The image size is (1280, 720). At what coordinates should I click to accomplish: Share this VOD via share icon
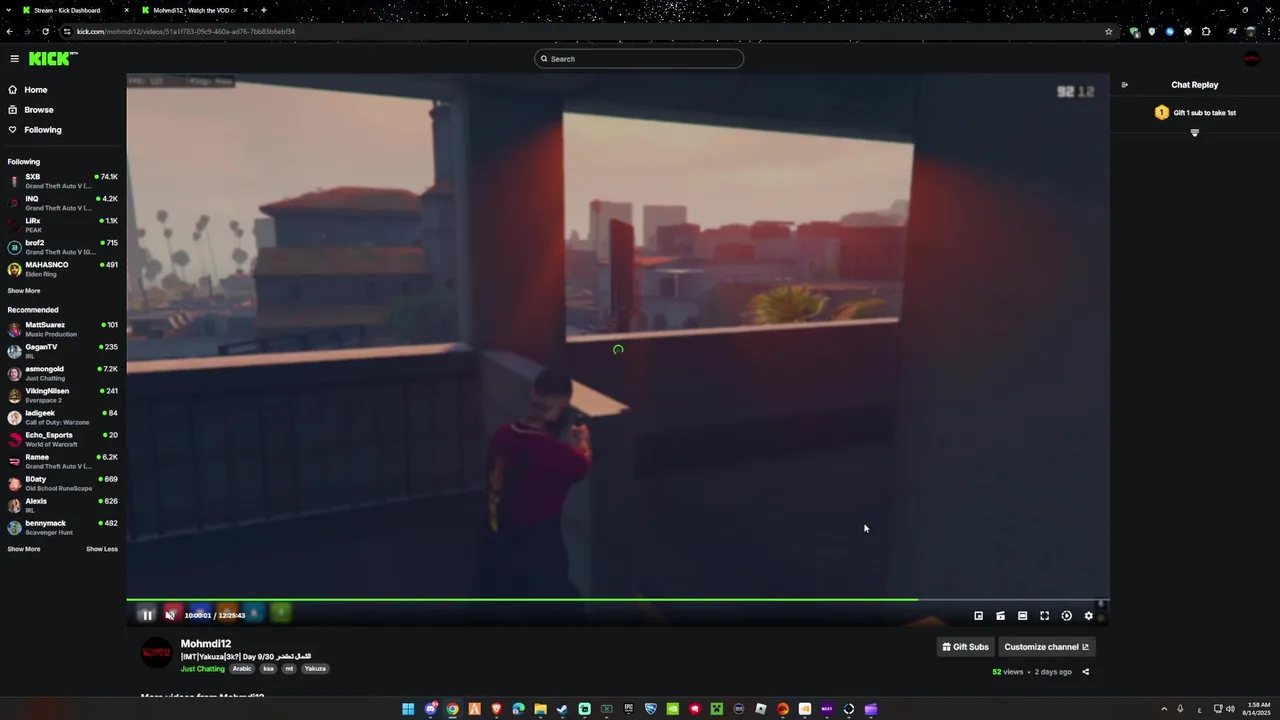(1085, 672)
